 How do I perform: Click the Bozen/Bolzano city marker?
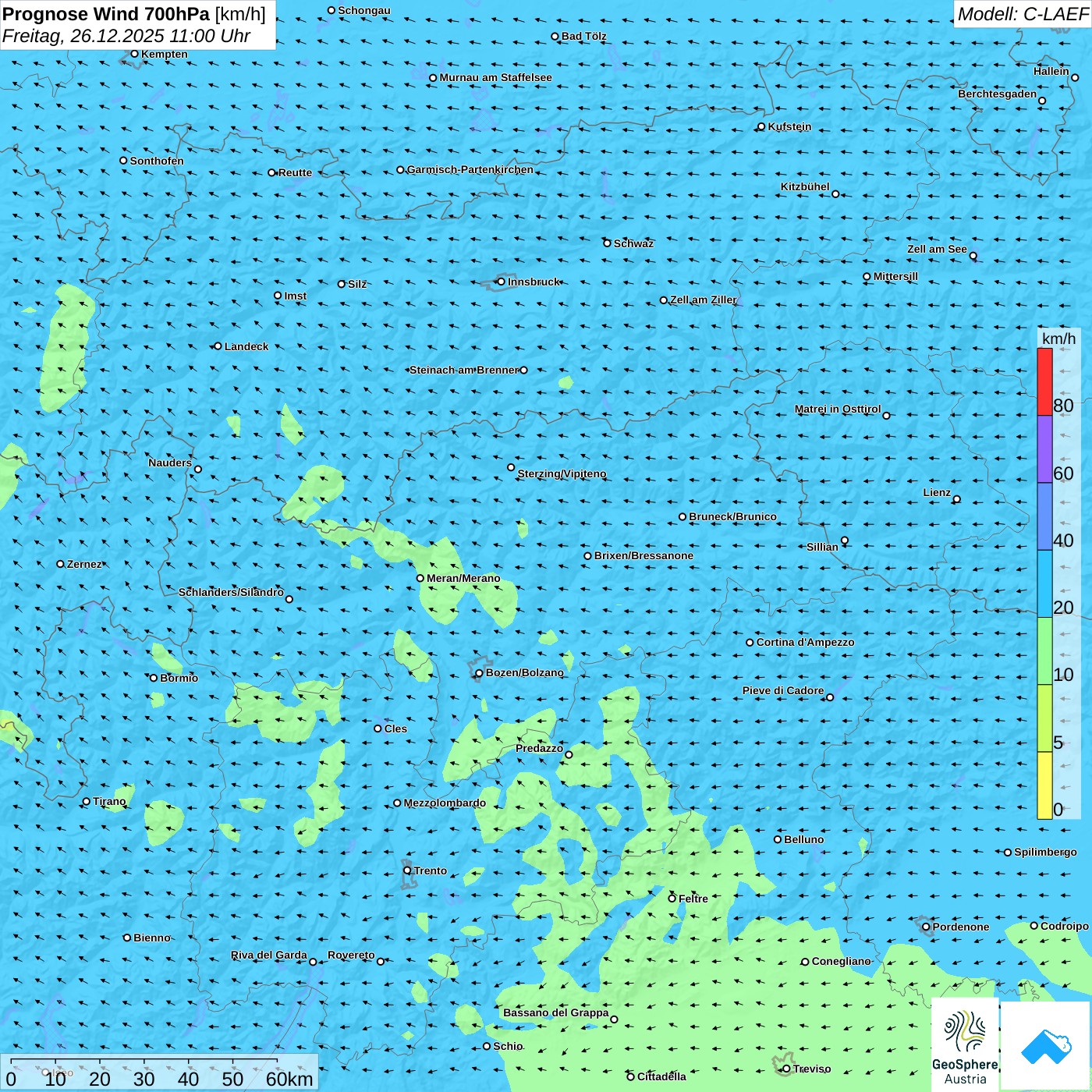[479, 672]
